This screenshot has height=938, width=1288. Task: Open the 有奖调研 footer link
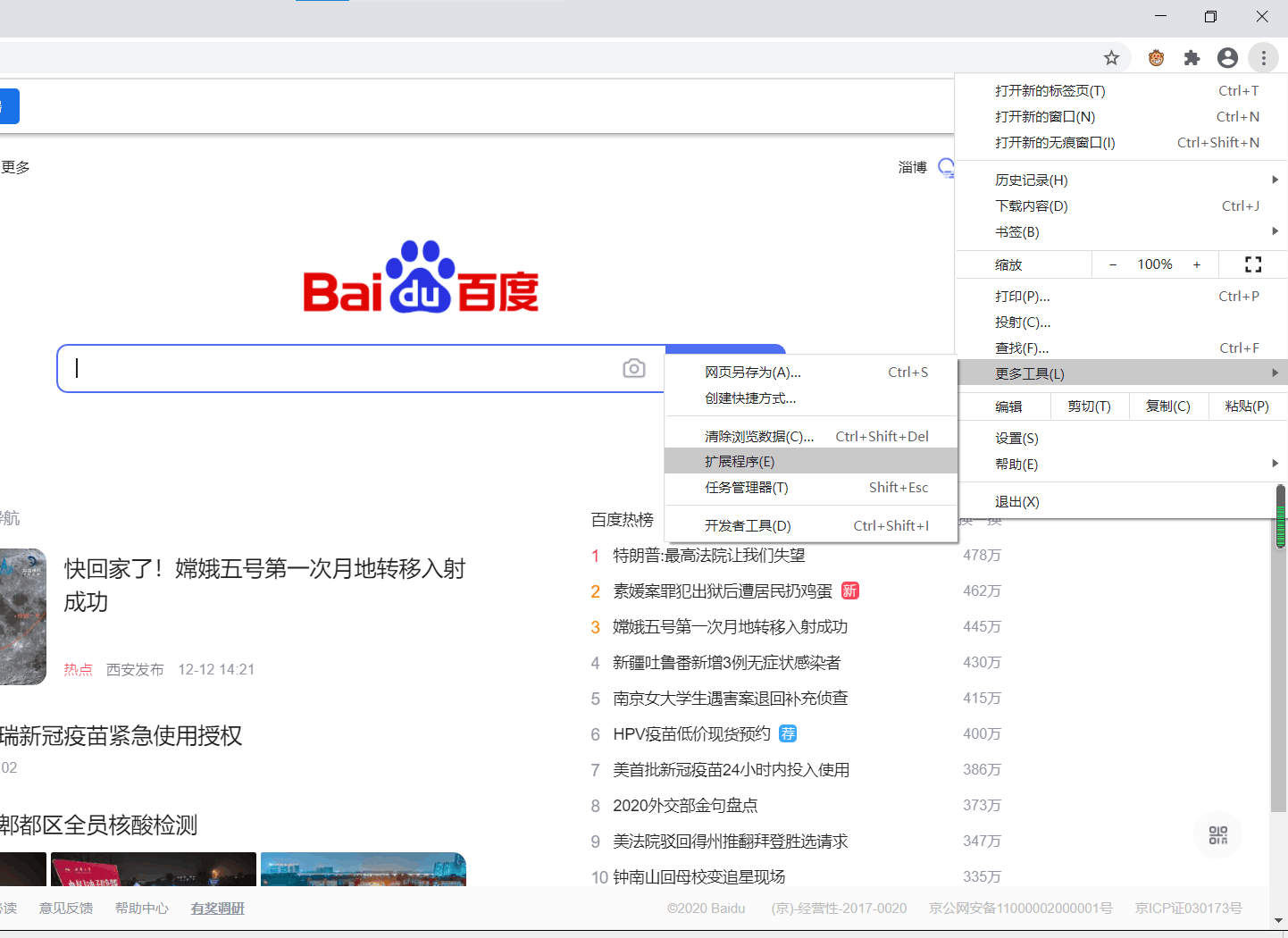point(218,908)
